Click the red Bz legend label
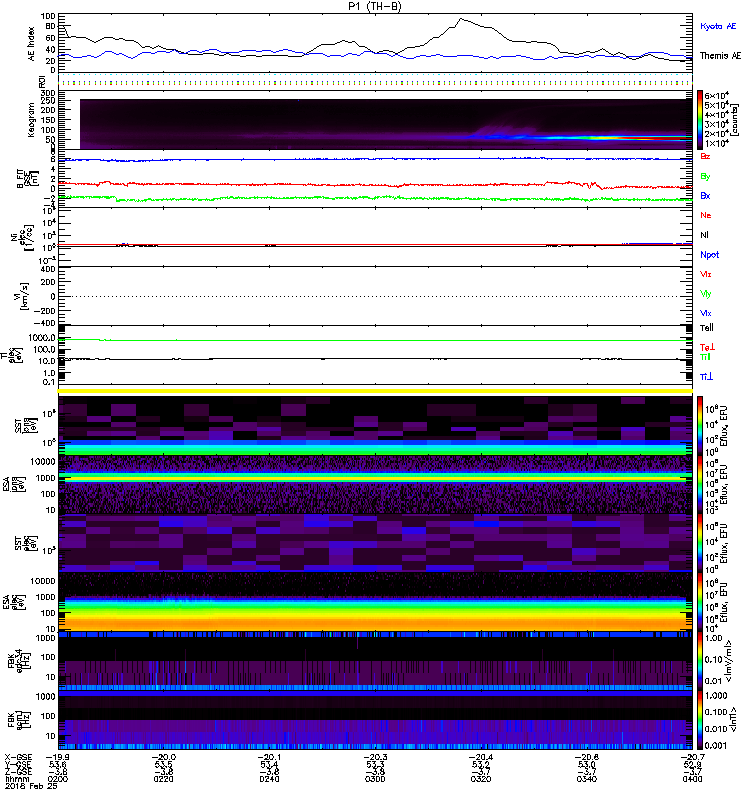 [705, 157]
